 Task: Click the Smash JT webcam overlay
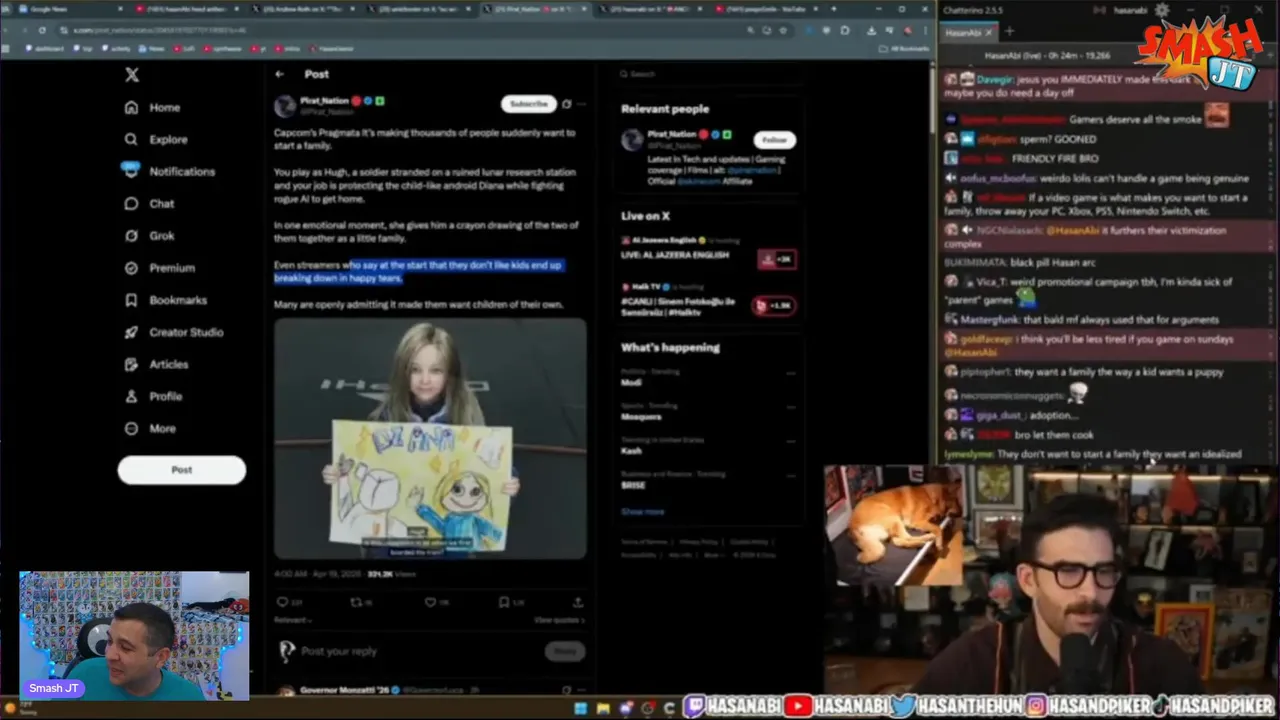click(134, 635)
